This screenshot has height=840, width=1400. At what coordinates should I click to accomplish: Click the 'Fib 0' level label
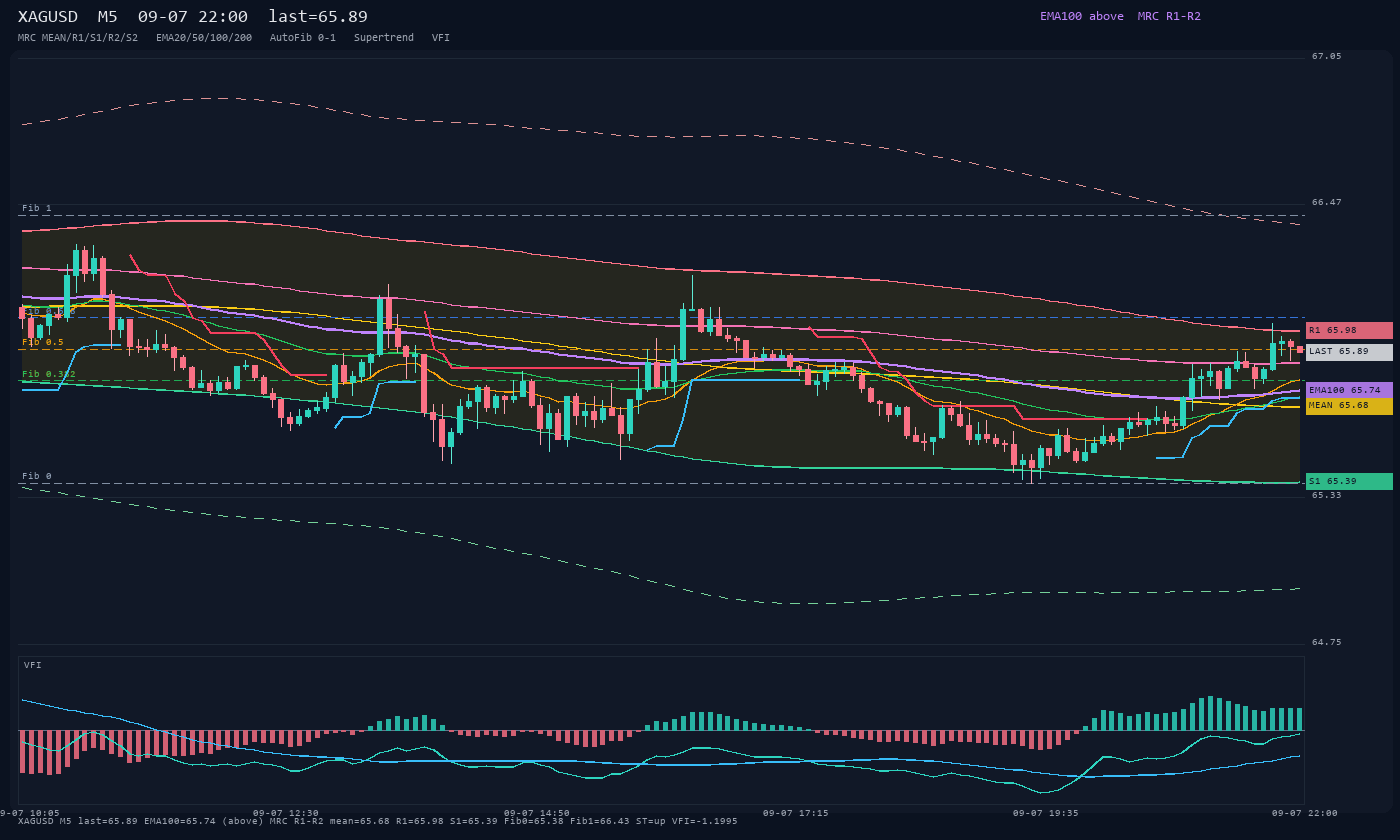[x=37, y=476]
